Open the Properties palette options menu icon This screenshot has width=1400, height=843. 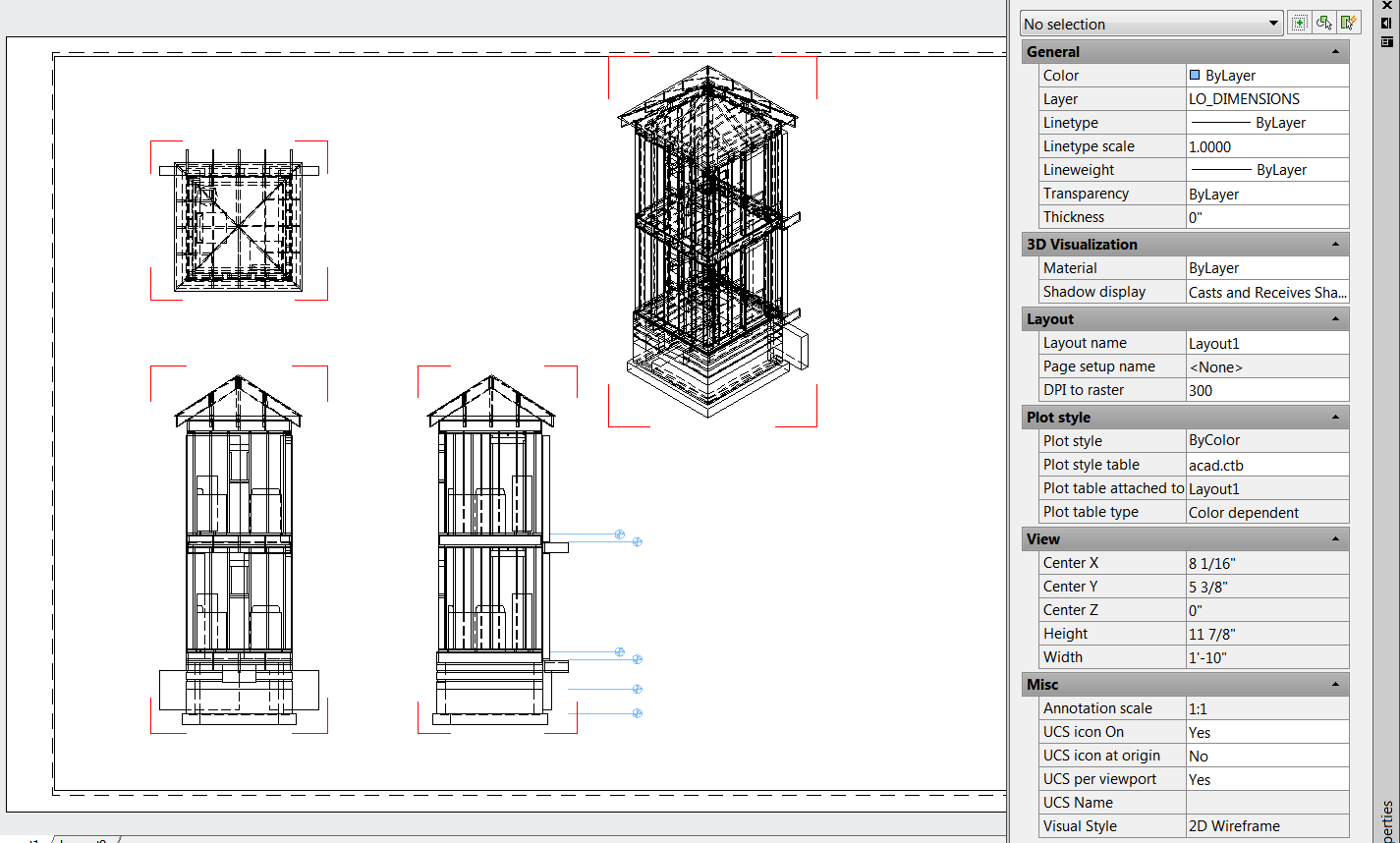point(1386,41)
